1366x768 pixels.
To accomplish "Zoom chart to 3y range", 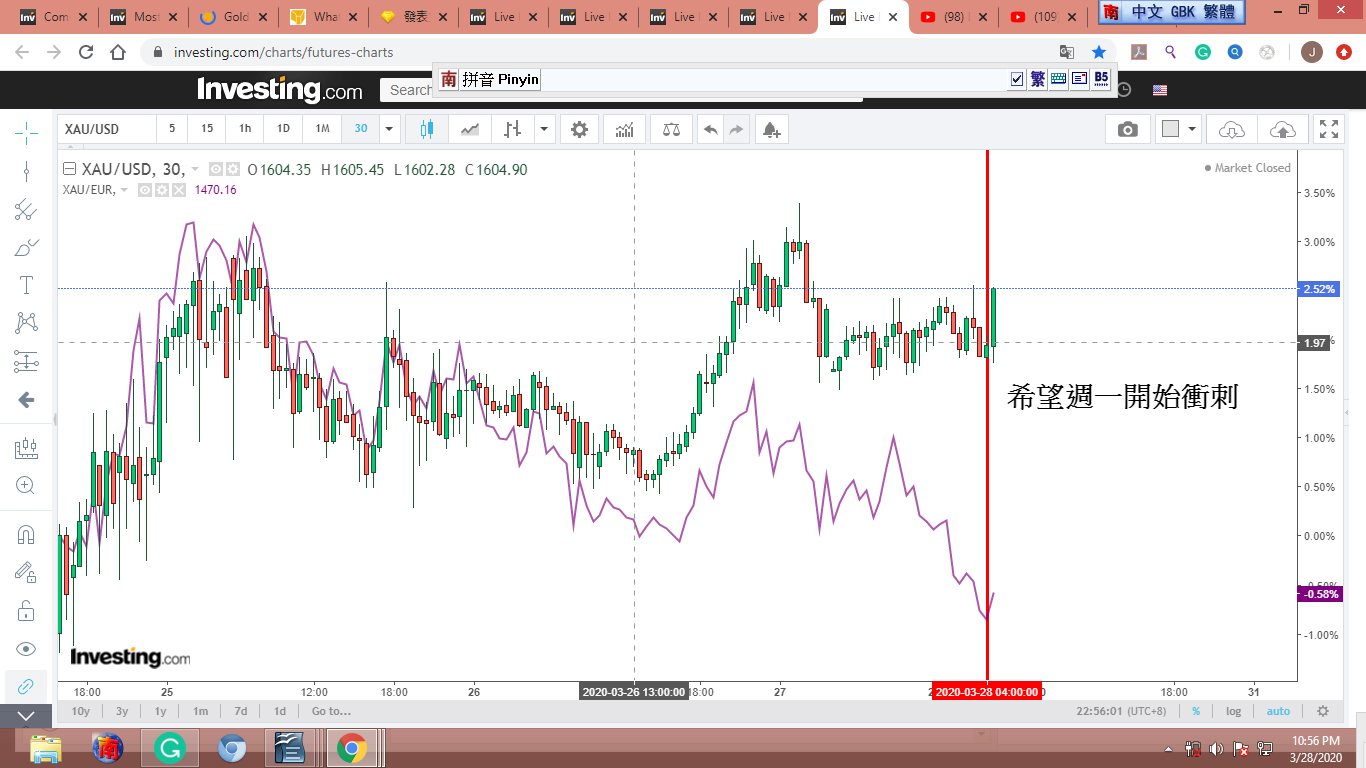I will 122,711.
